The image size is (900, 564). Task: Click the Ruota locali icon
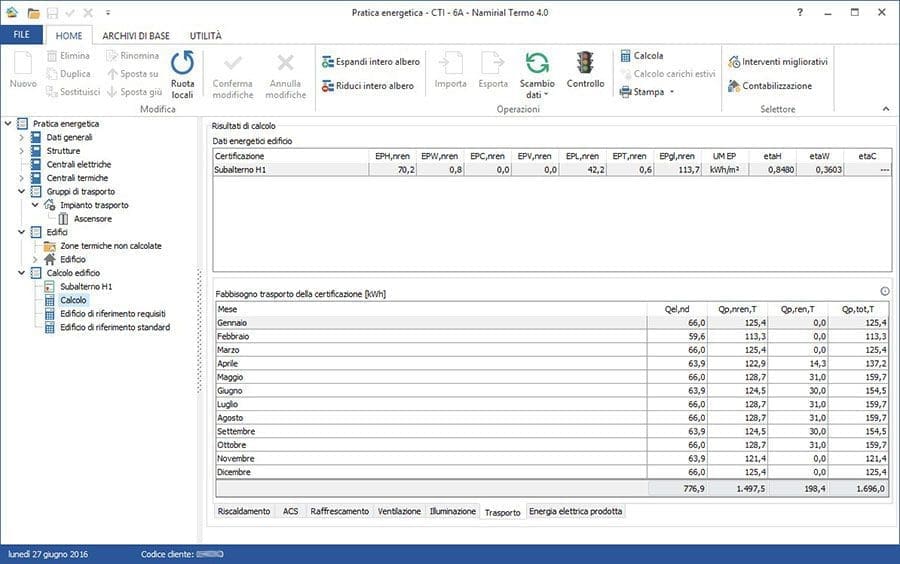coord(182,64)
